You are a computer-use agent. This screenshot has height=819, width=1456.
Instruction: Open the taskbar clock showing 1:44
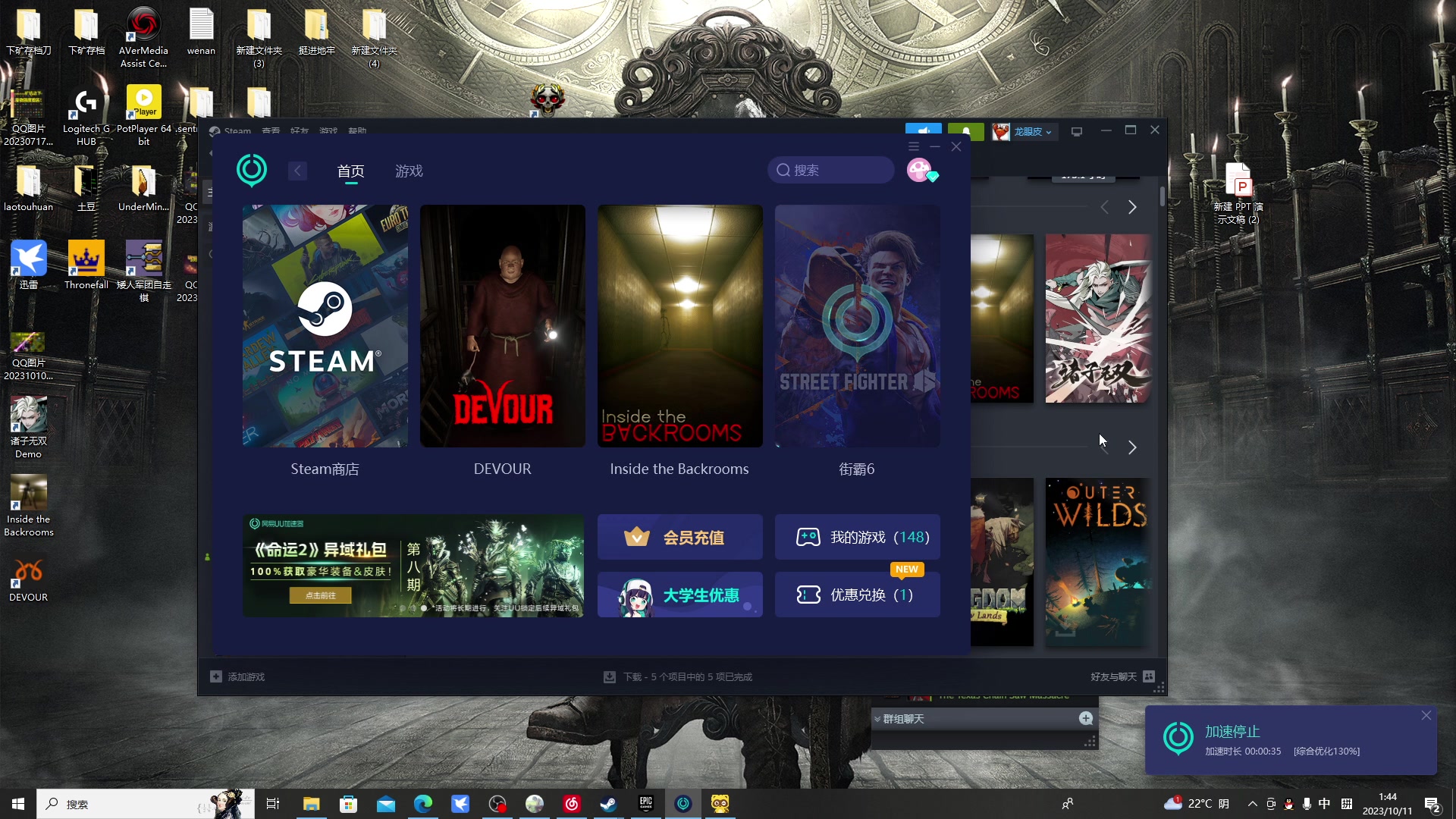tap(1387, 804)
